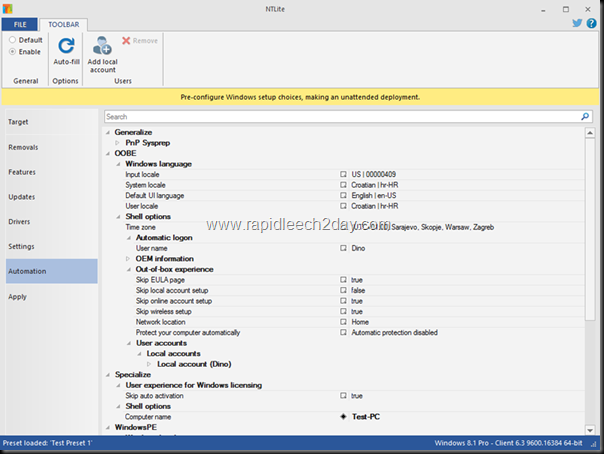Click the state marker for User locale
Screen dimensions: 604x454
point(343,206)
